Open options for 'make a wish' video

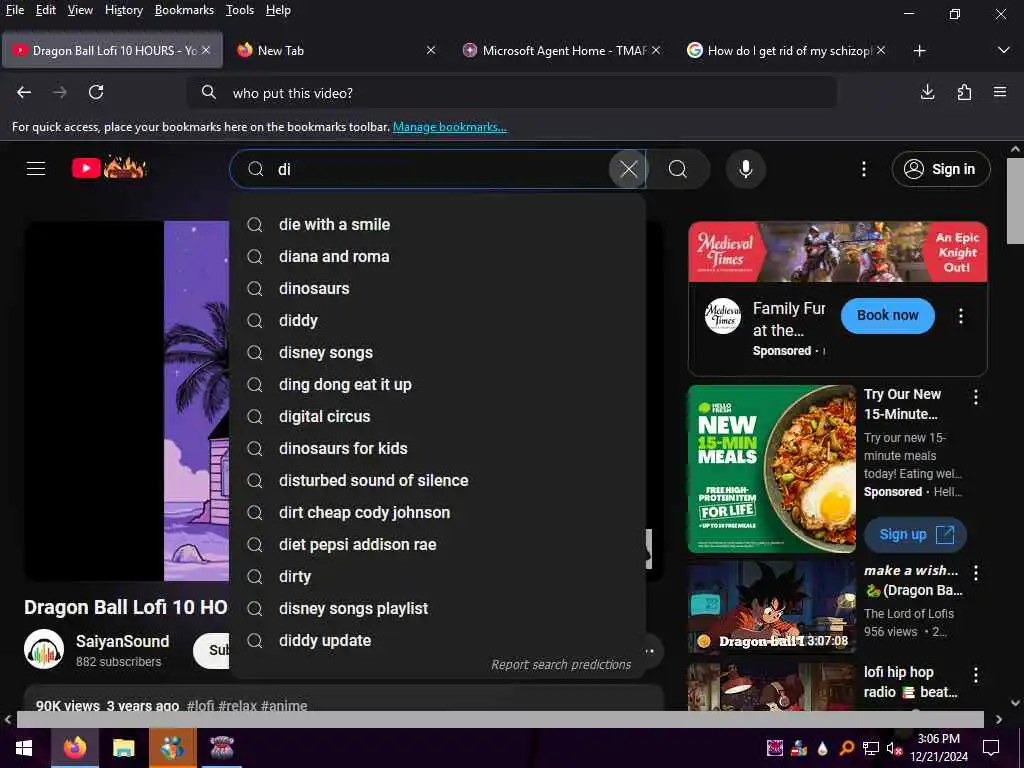pos(976,573)
